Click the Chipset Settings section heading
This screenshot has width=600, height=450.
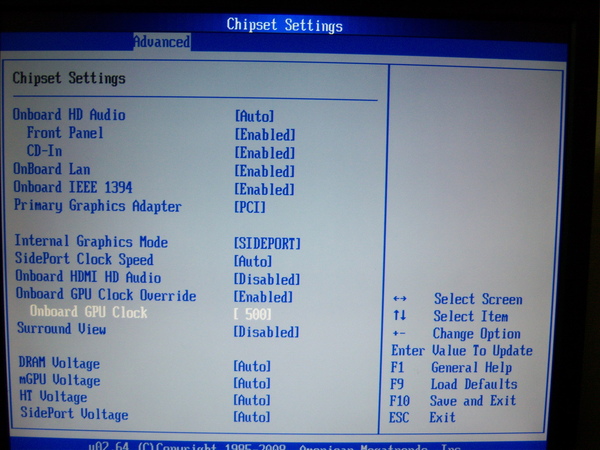[x=69, y=78]
